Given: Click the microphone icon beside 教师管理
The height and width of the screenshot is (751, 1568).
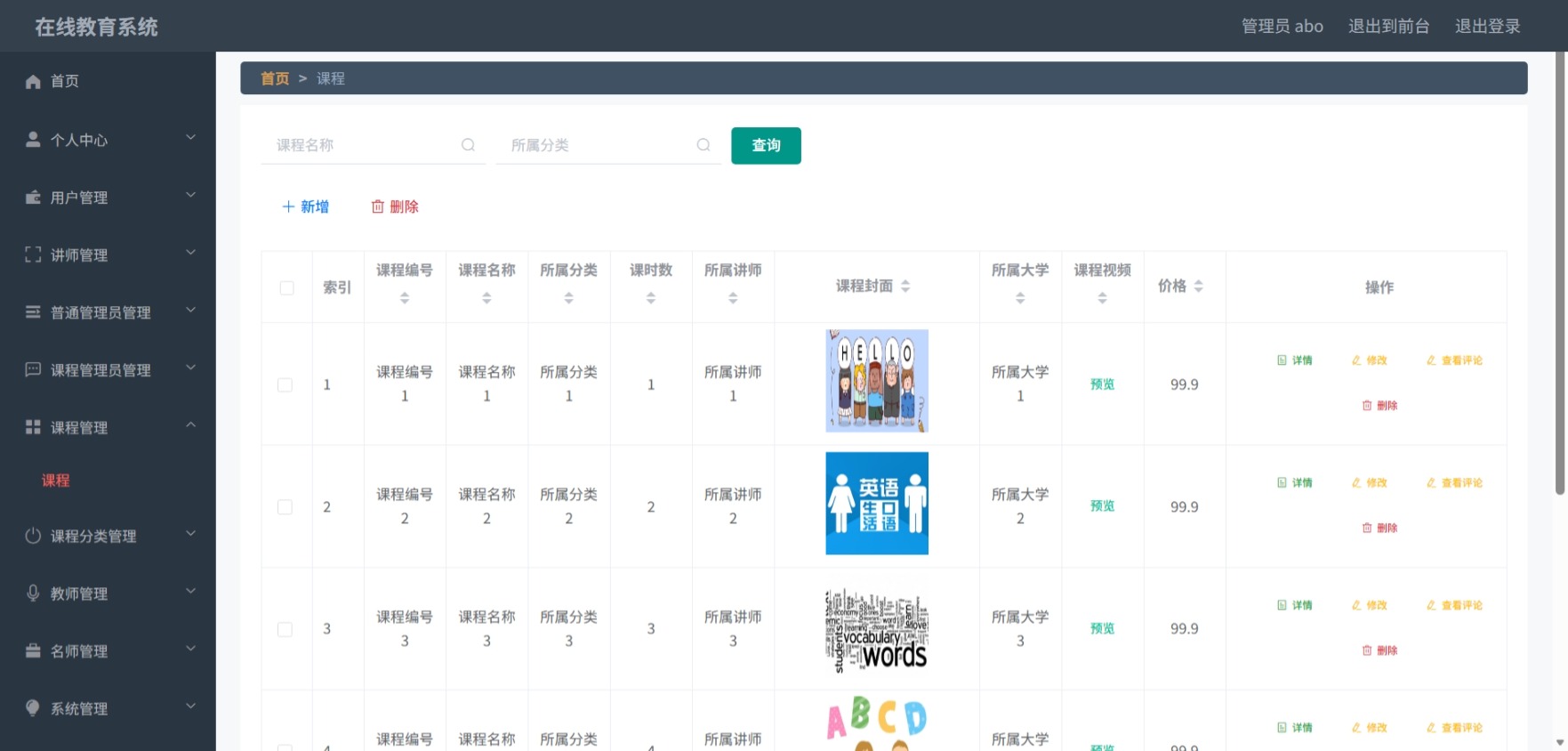Looking at the screenshot, I should [x=33, y=594].
